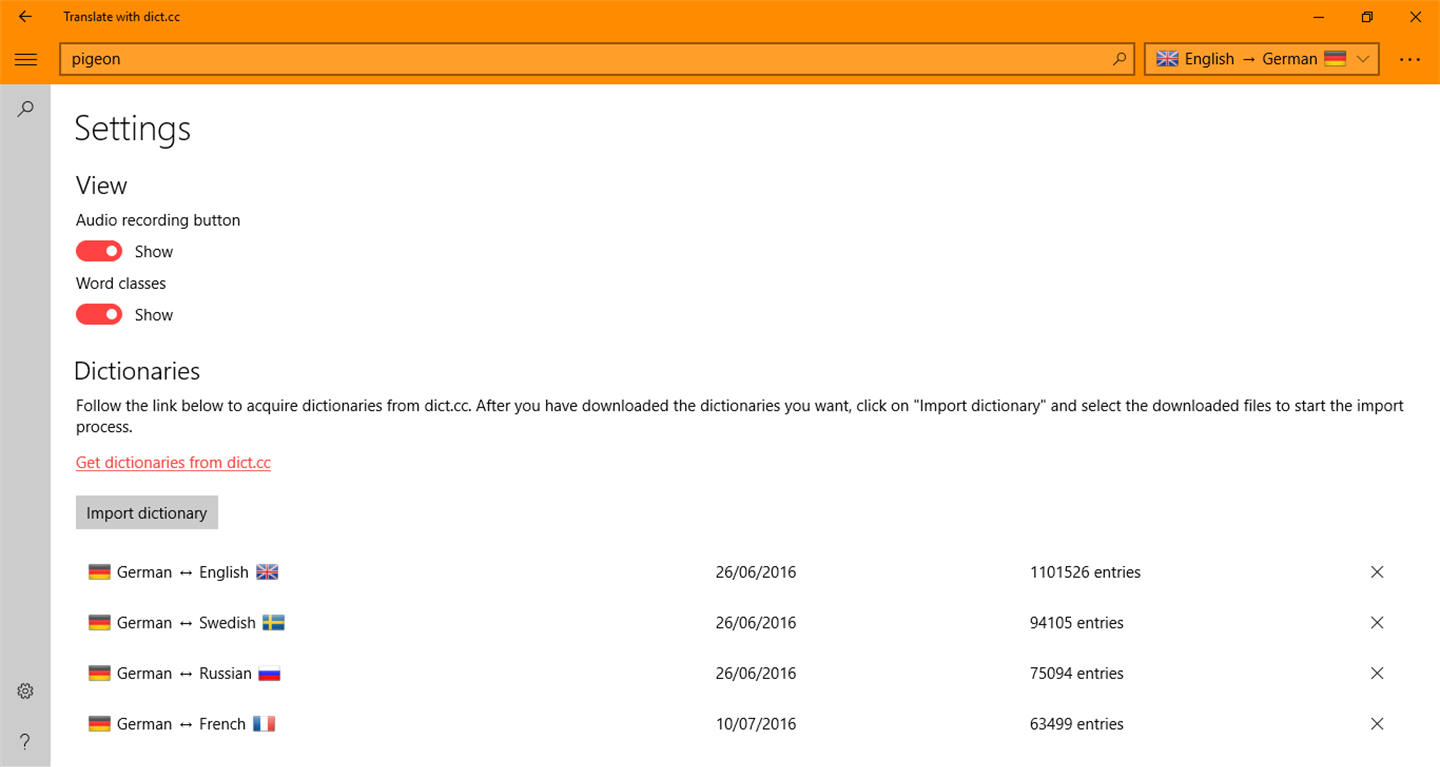Click the Dictionaries section heading

tap(137, 371)
